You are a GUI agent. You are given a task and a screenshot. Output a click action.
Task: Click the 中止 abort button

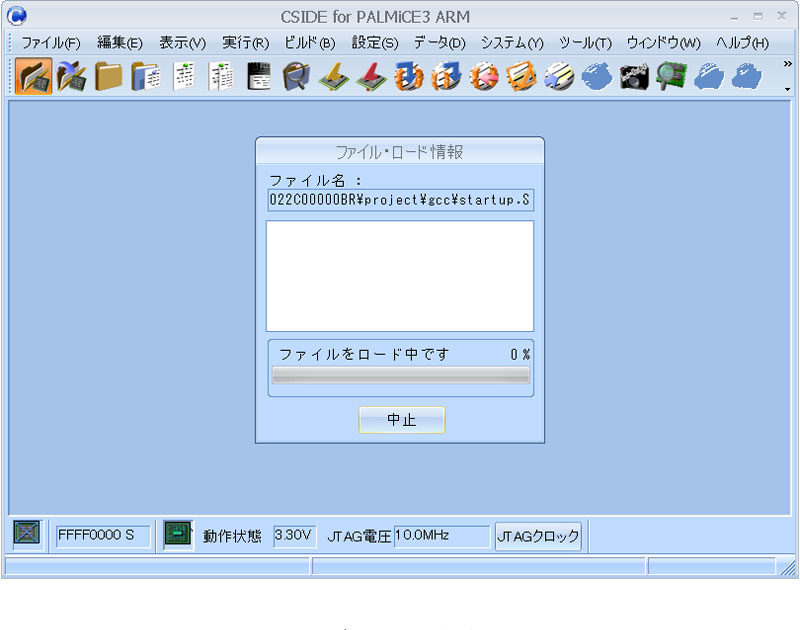coord(402,420)
